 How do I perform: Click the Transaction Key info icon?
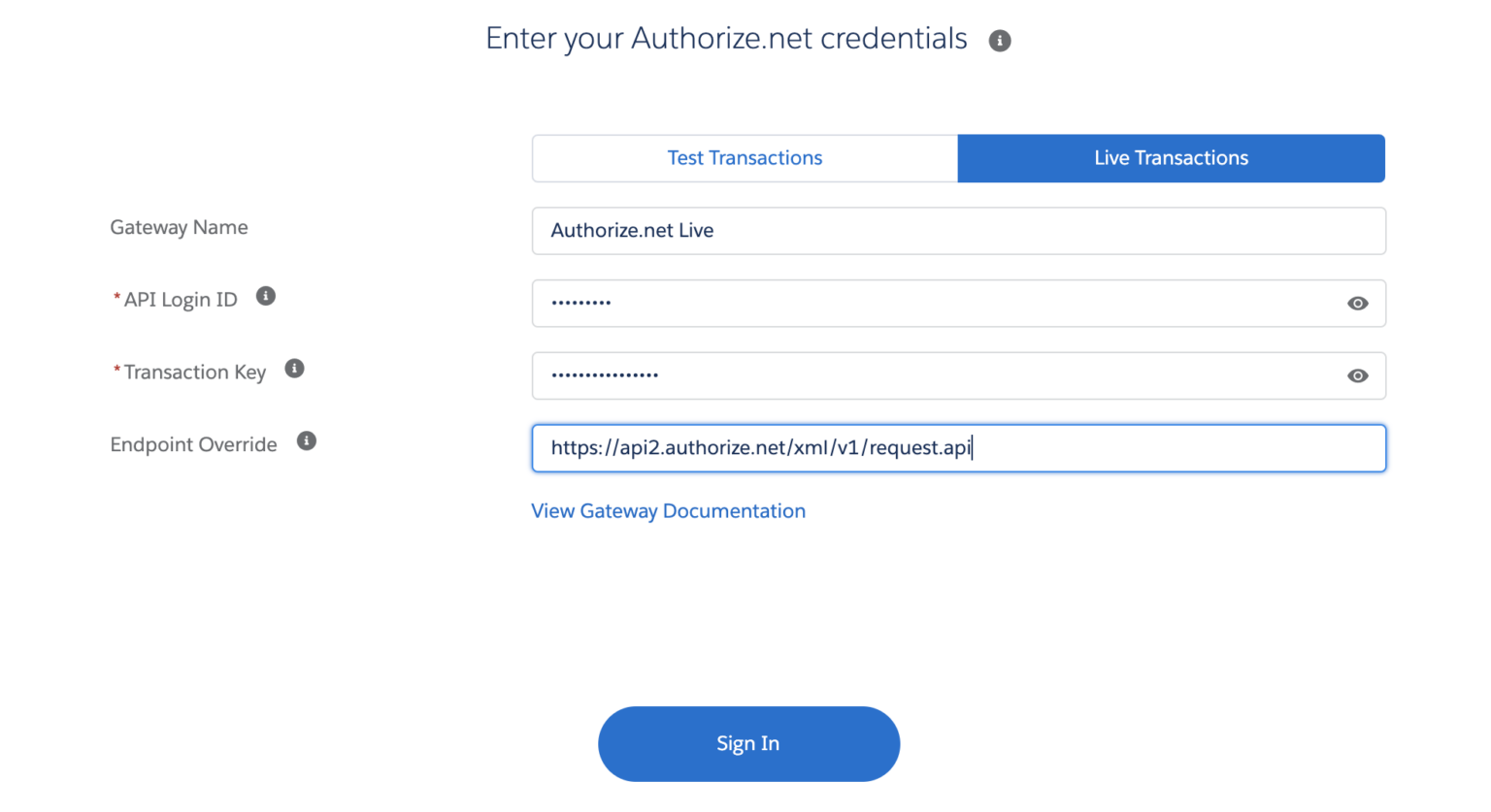pyautogui.click(x=294, y=369)
